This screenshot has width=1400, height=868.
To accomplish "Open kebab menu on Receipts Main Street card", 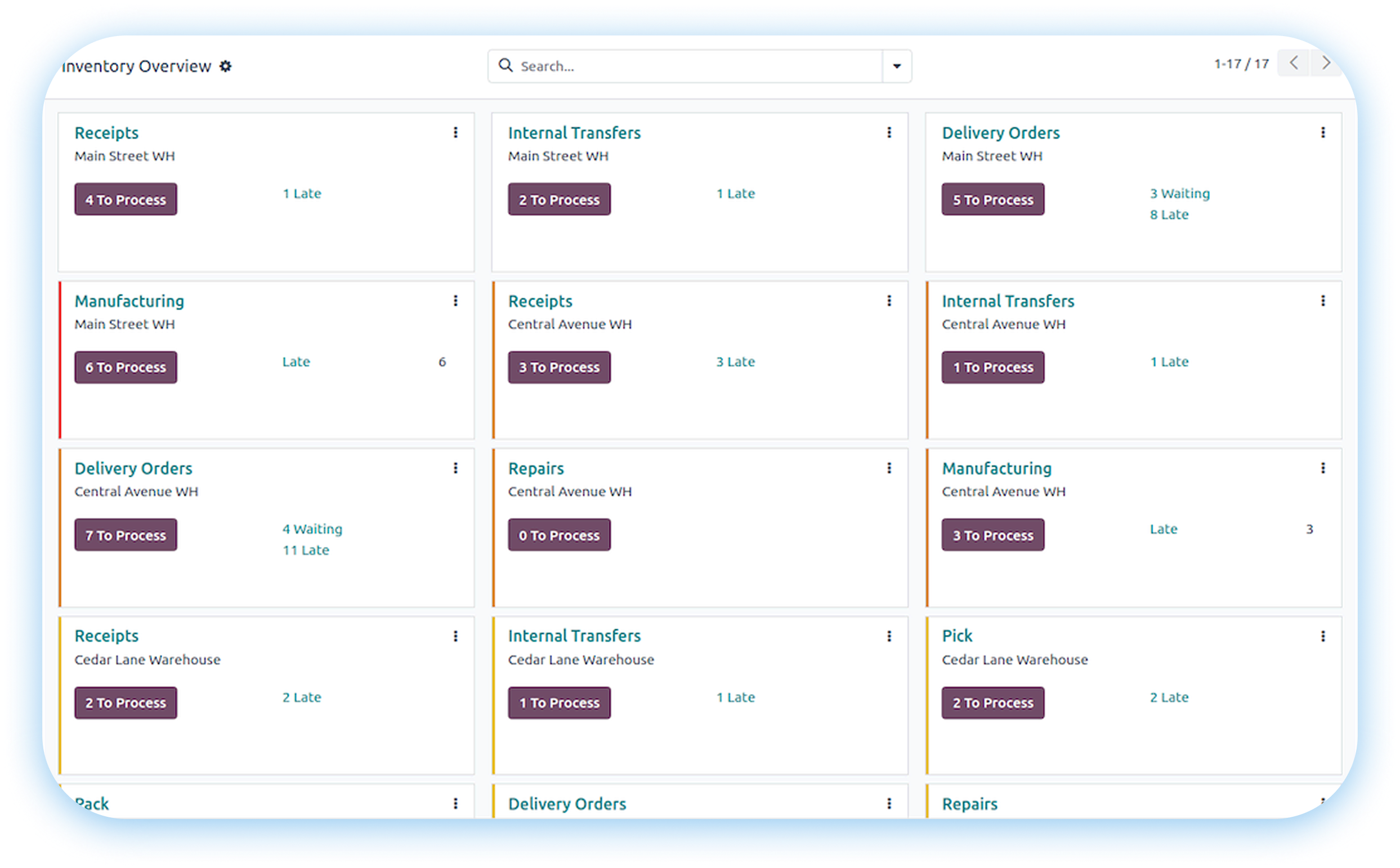I will pyautogui.click(x=455, y=133).
